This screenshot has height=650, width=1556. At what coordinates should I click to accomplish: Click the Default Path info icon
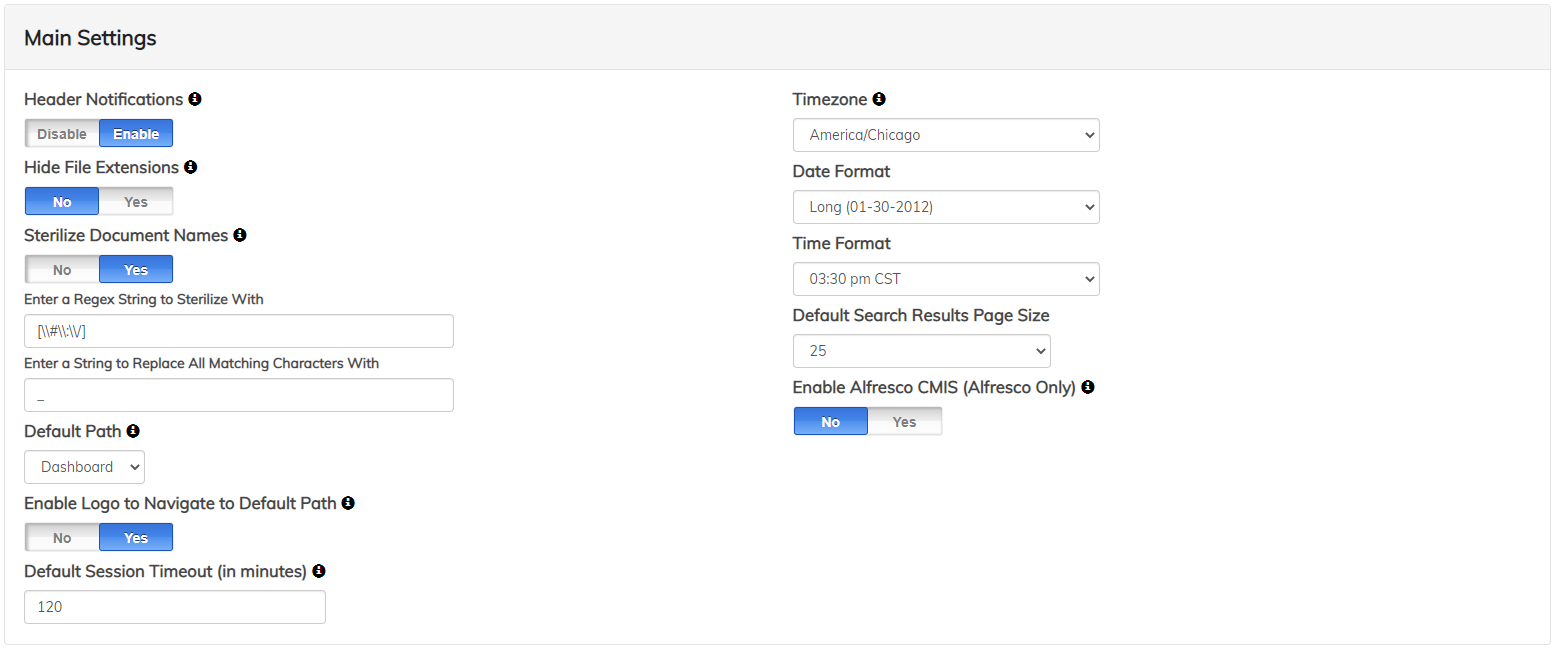pyautogui.click(x=134, y=431)
